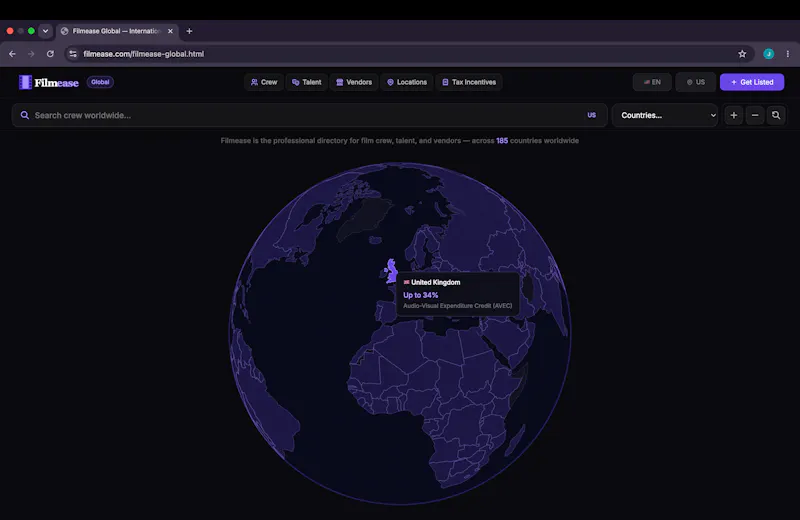Go forward in browser history
Image resolution: width=800 pixels, height=520 pixels.
click(x=31, y=54)
